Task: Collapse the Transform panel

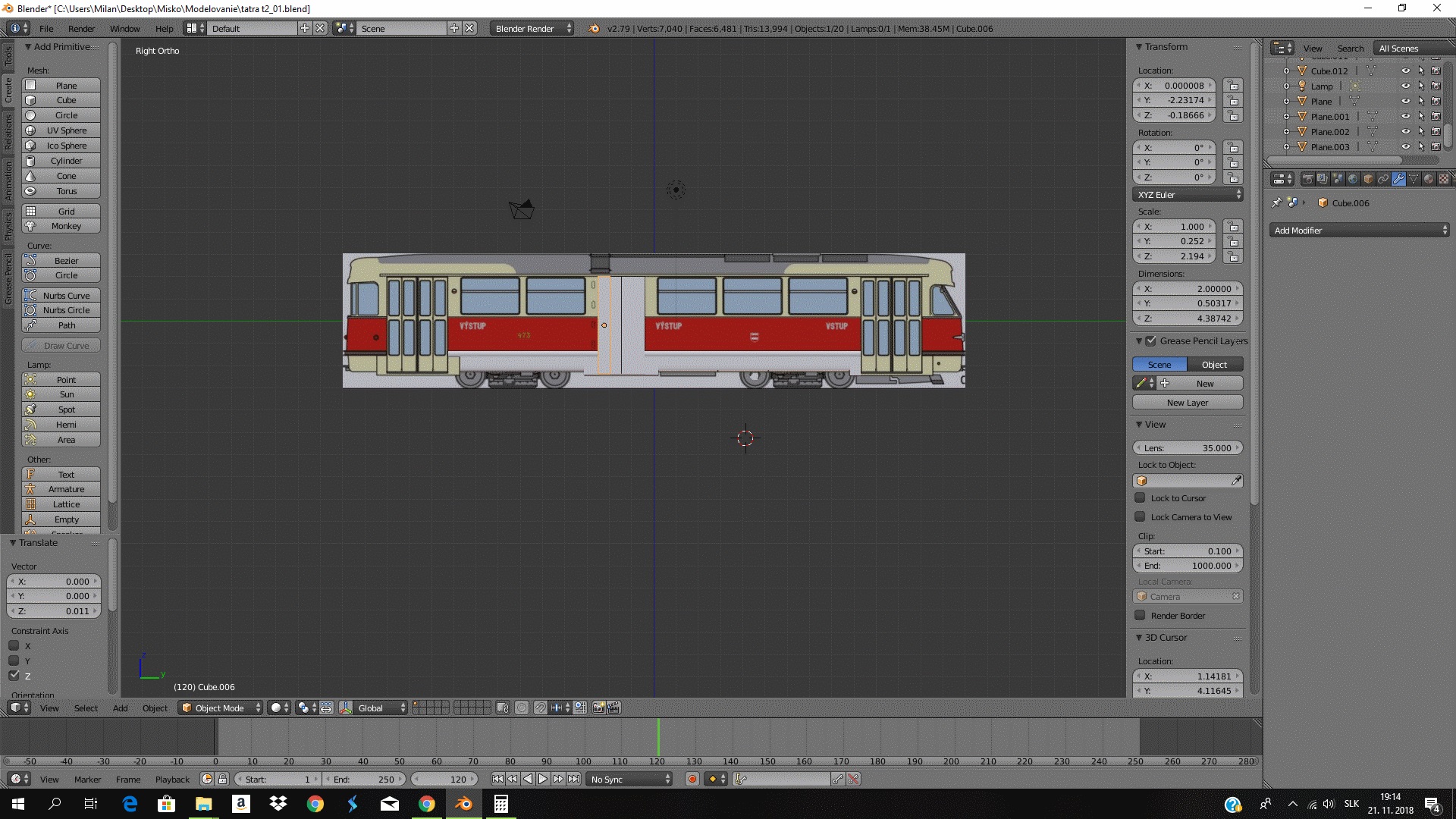Action: pyautogui.click(x=1139, y=46)
